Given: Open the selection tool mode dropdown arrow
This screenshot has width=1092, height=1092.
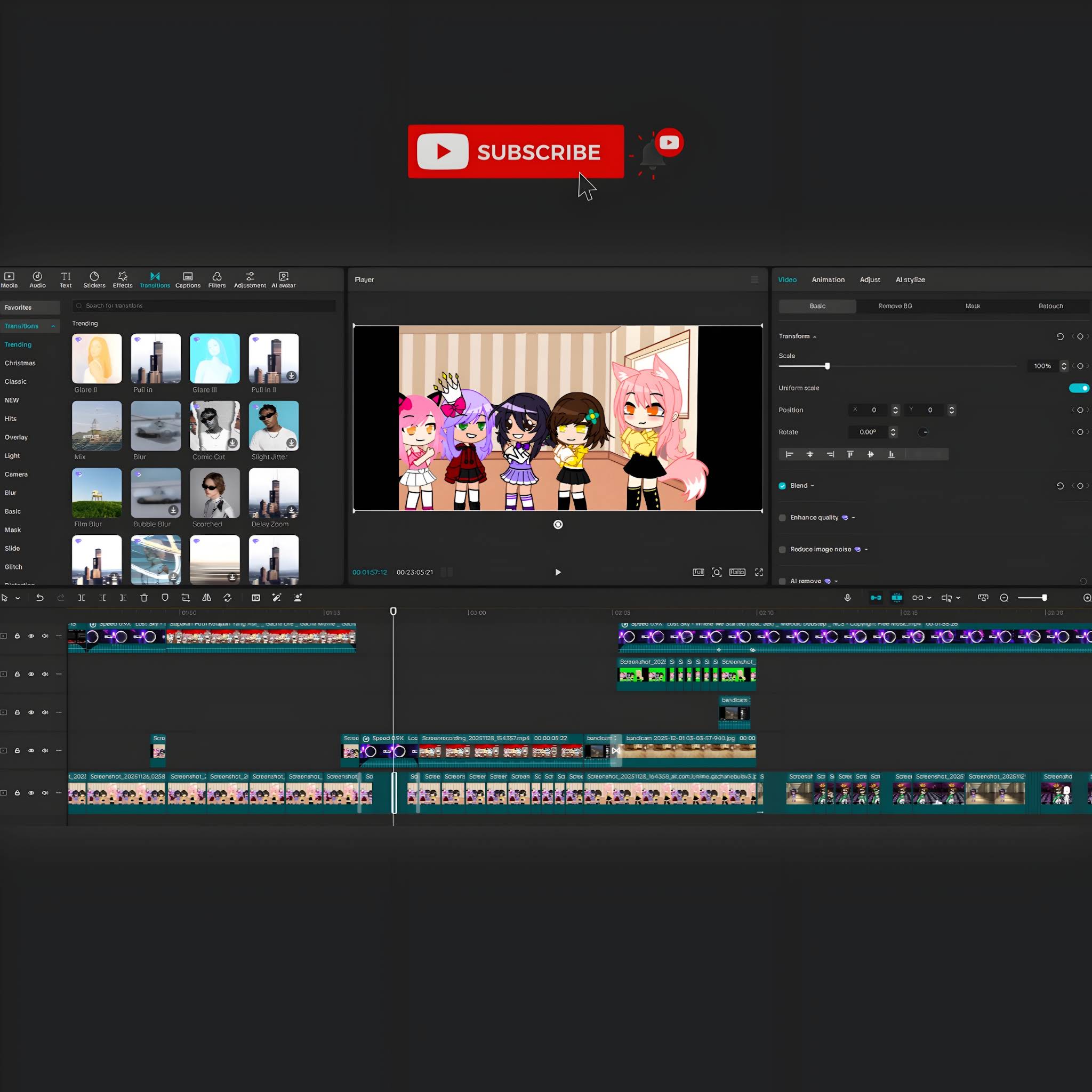Looking at the screenshot, I should tap(18, 598).
